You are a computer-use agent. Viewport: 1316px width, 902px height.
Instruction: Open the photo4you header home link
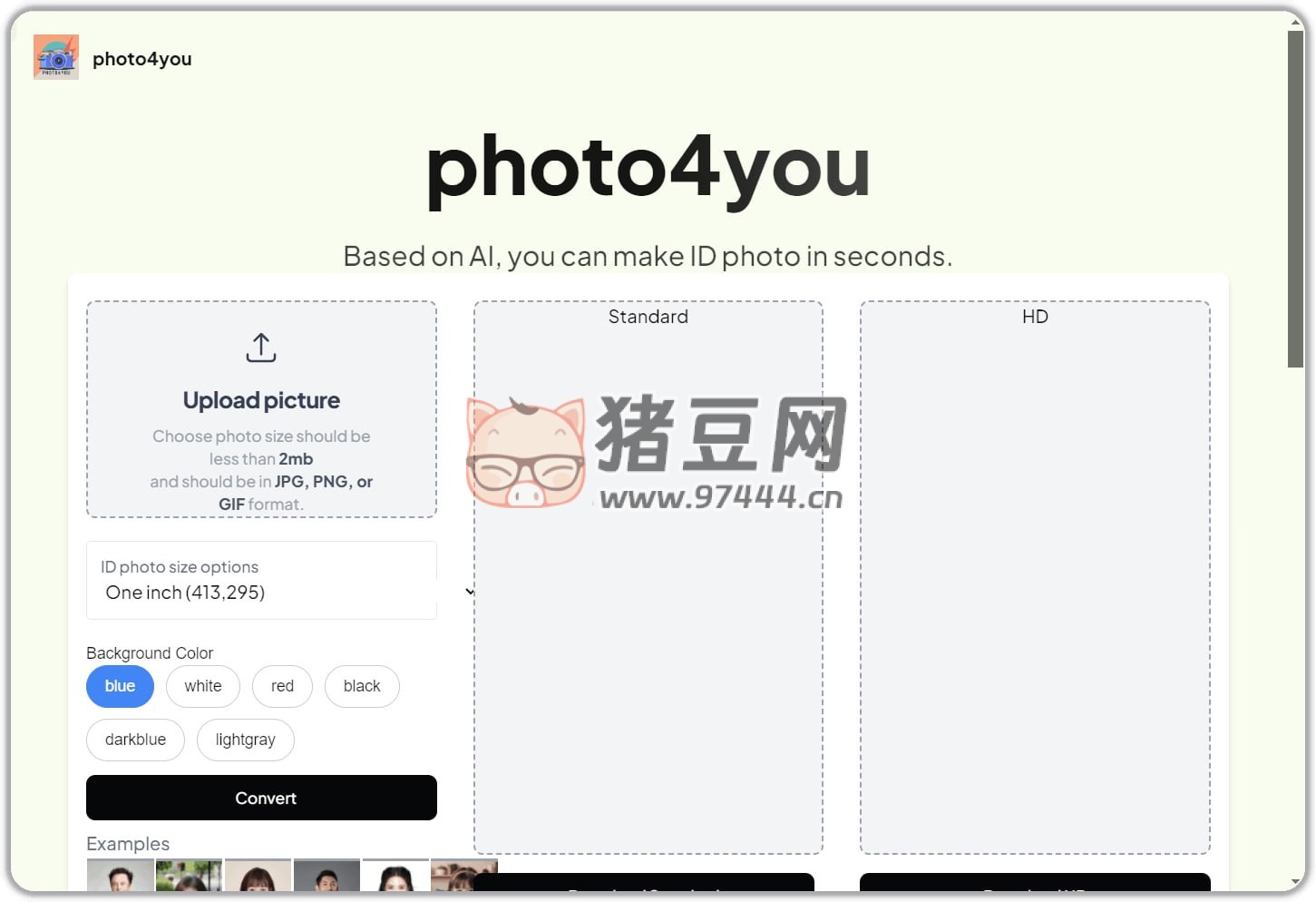click(x=141, y=59)
